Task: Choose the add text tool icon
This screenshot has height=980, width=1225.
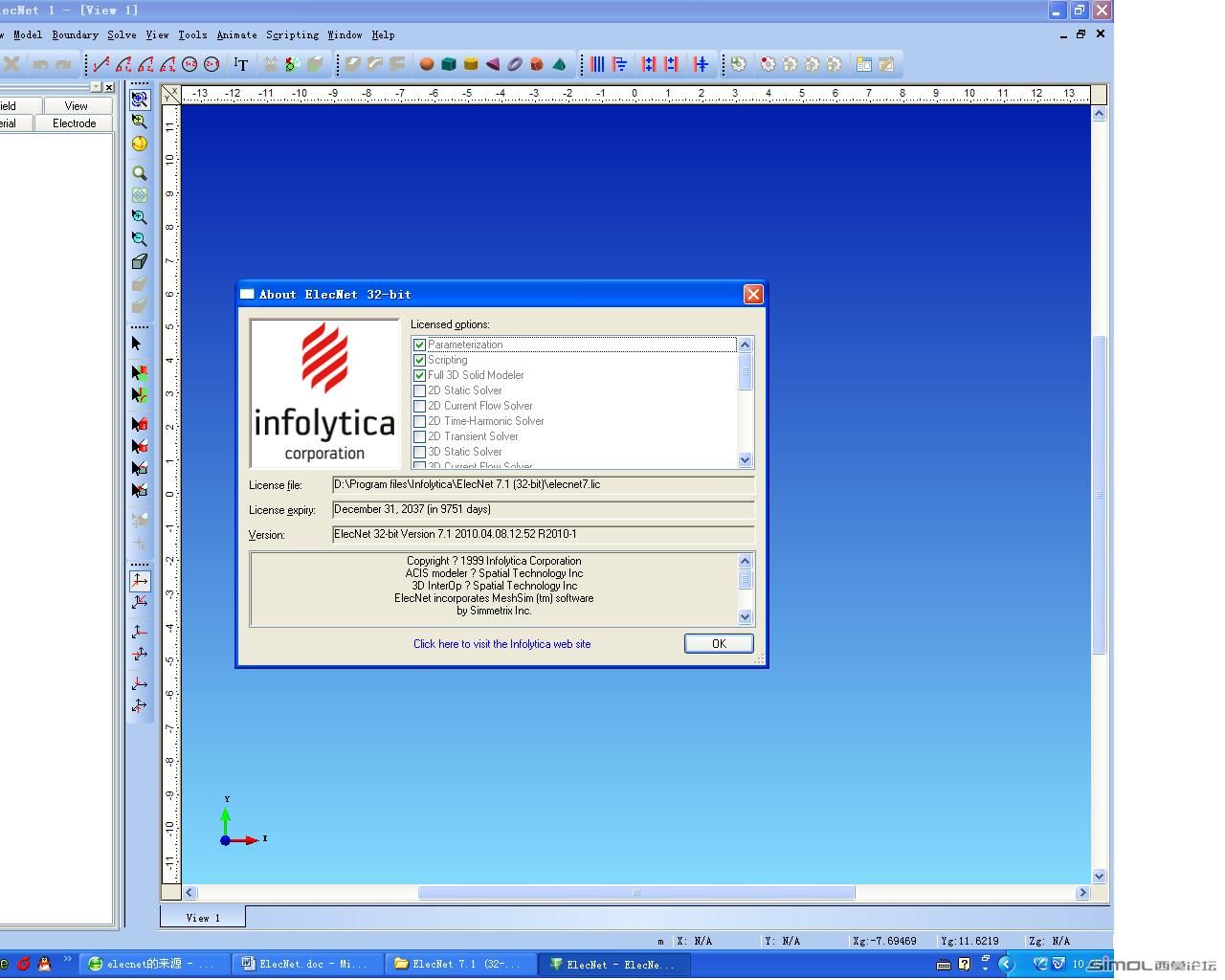Action: (241, 64)
